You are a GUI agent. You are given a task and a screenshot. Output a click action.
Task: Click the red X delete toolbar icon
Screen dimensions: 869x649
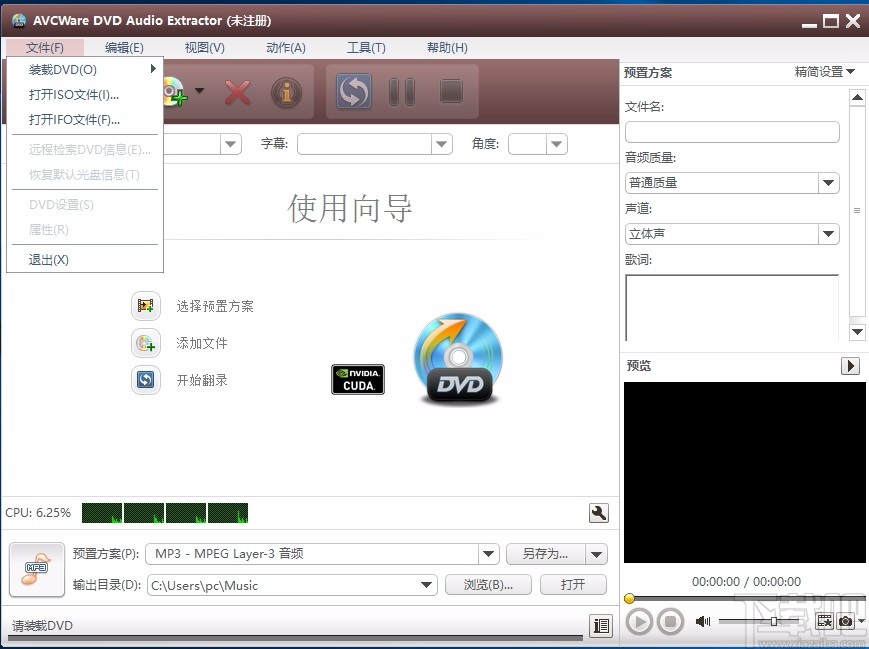point(238,91)
